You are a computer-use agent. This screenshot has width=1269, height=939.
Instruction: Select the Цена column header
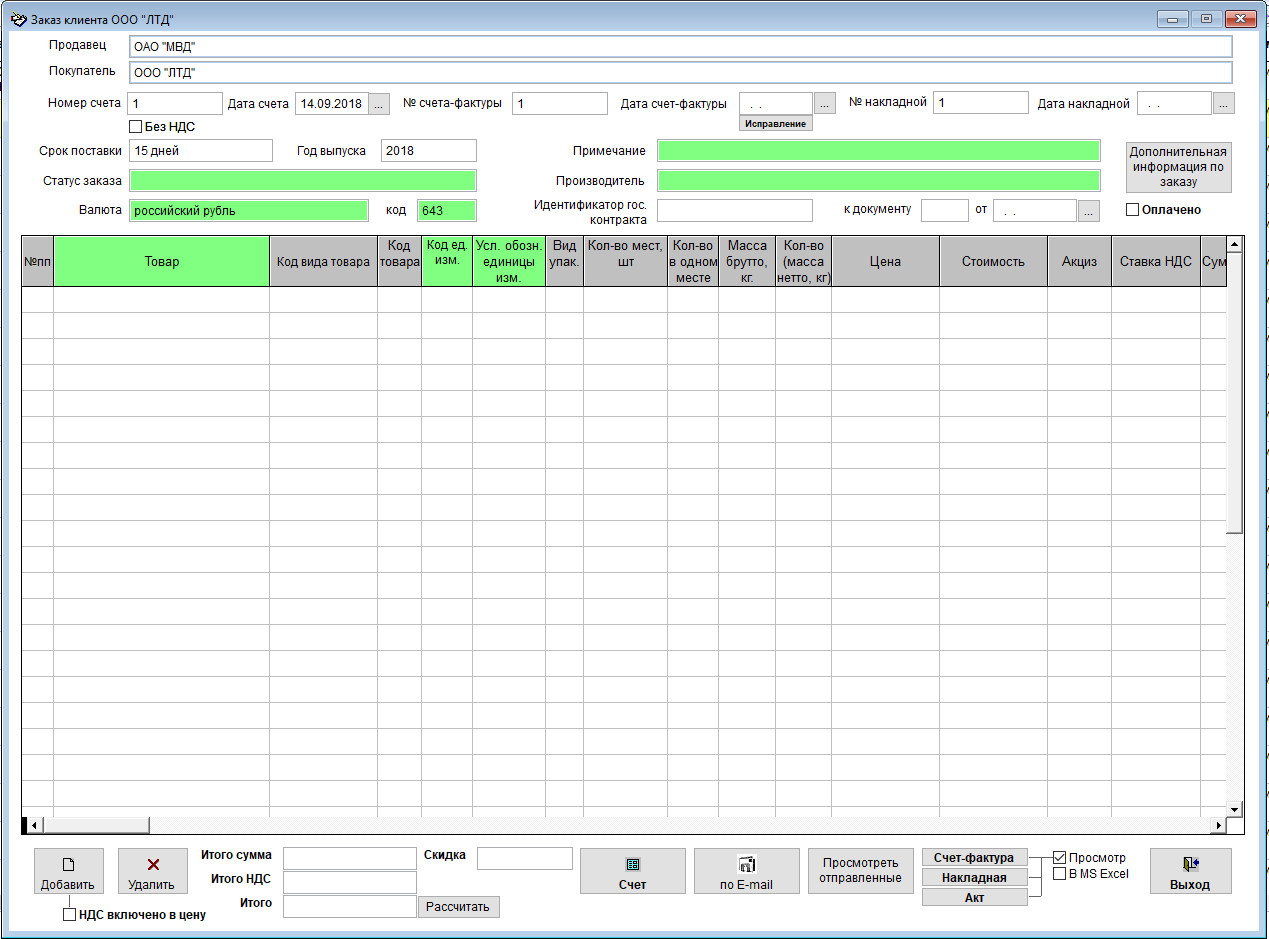point(885,262)
